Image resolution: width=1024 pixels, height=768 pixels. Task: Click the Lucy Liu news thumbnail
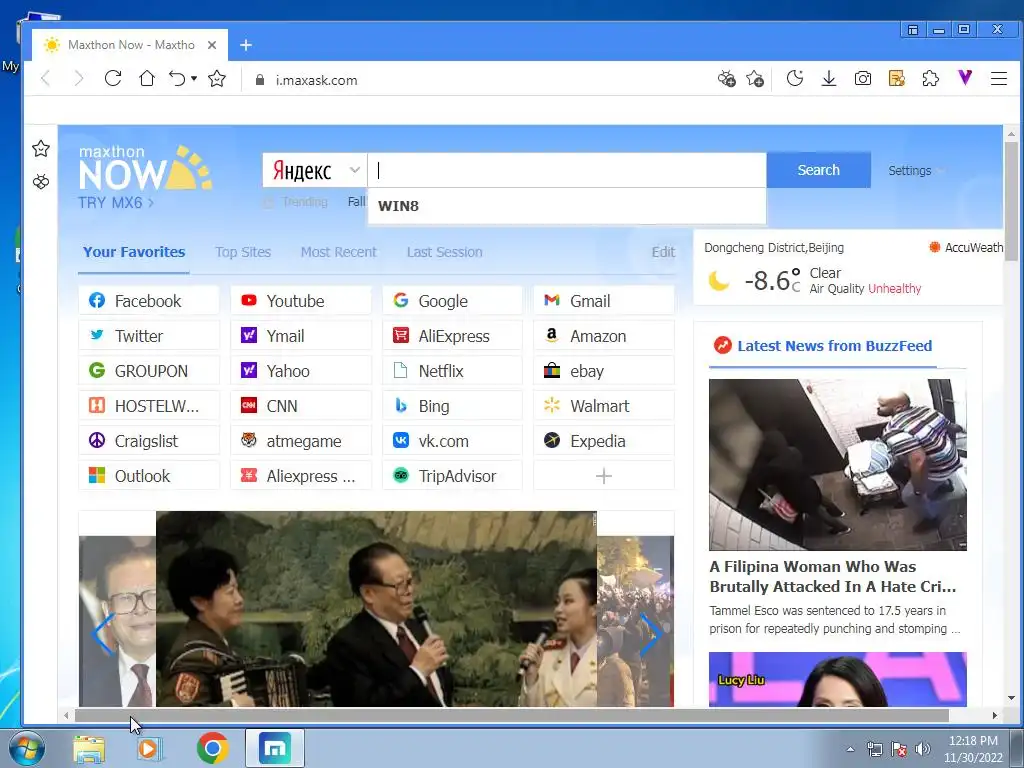[x=838, y=679]
